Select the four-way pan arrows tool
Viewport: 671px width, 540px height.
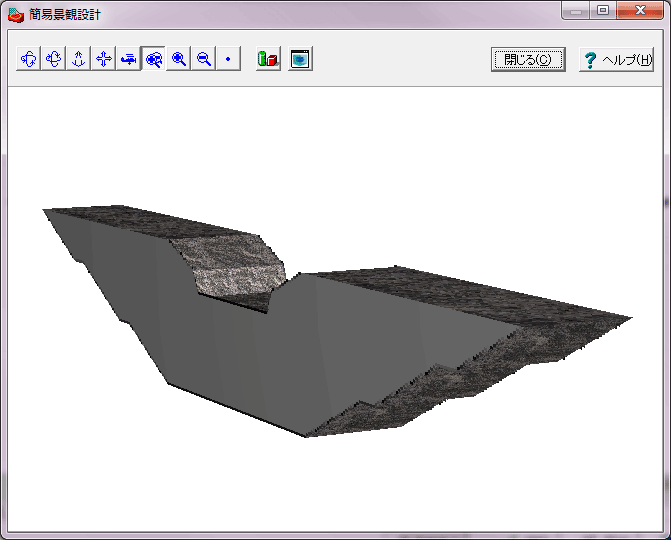click(104, 59)
